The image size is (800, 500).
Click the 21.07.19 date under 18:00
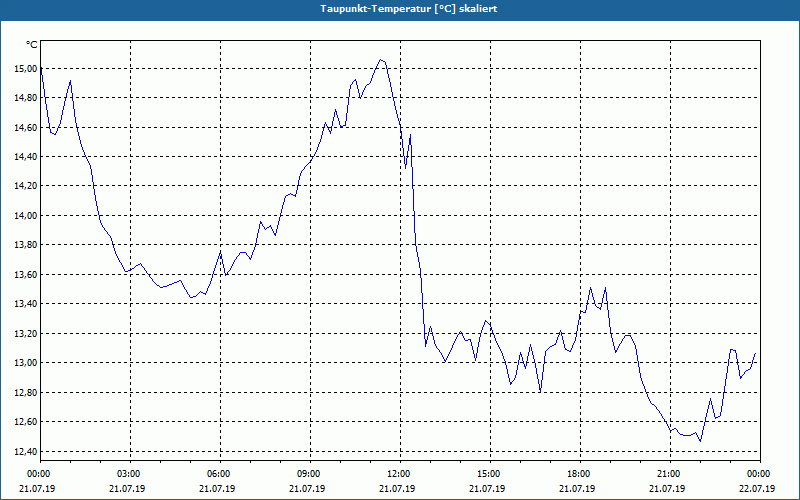tap(577, 489)
